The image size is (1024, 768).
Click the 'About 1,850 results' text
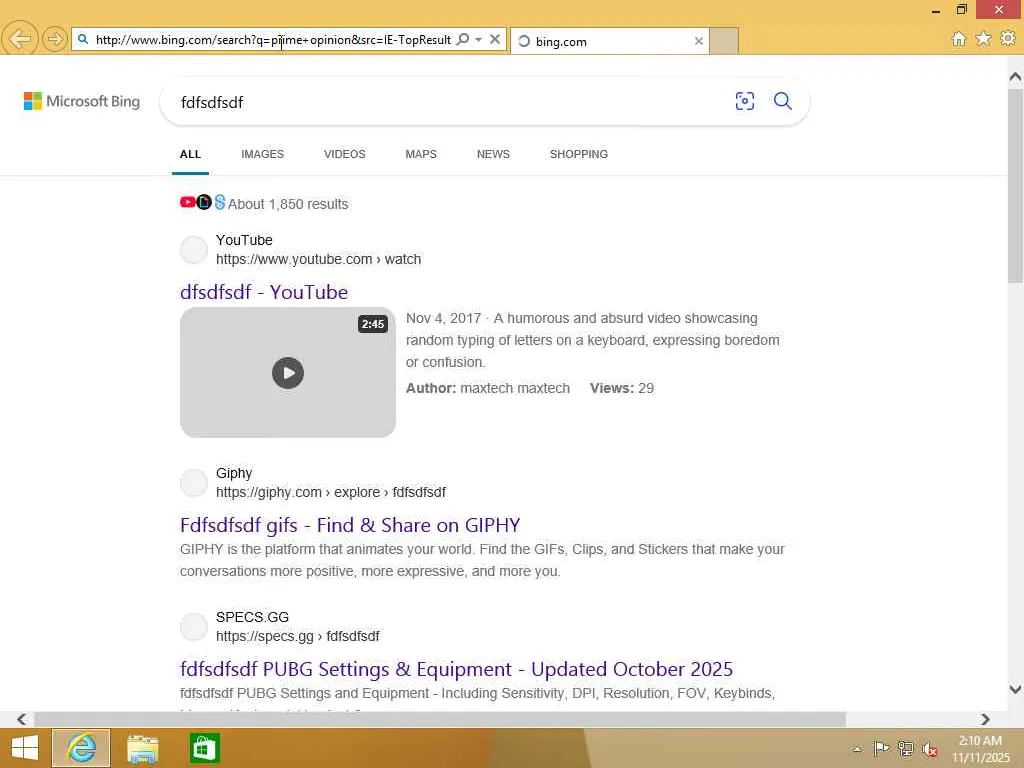point(288,204)
